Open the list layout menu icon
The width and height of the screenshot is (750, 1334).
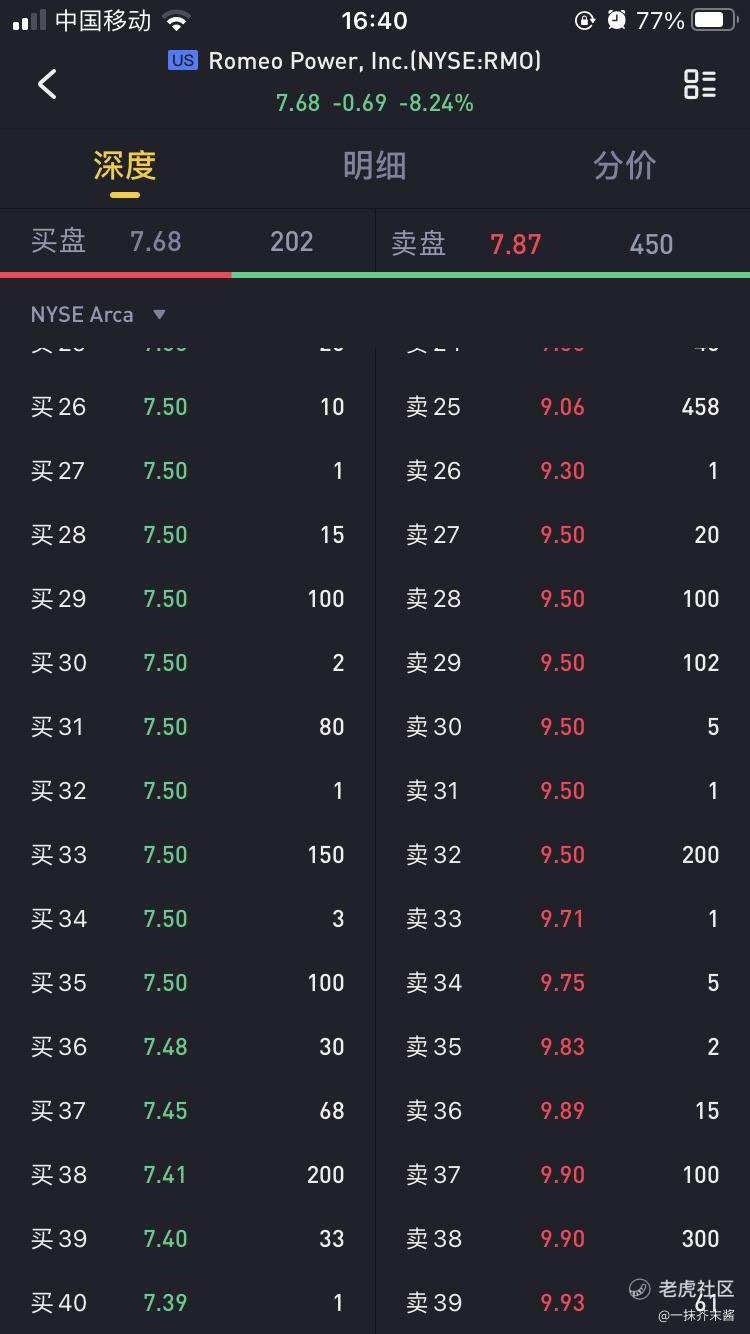tap(700, 84)
